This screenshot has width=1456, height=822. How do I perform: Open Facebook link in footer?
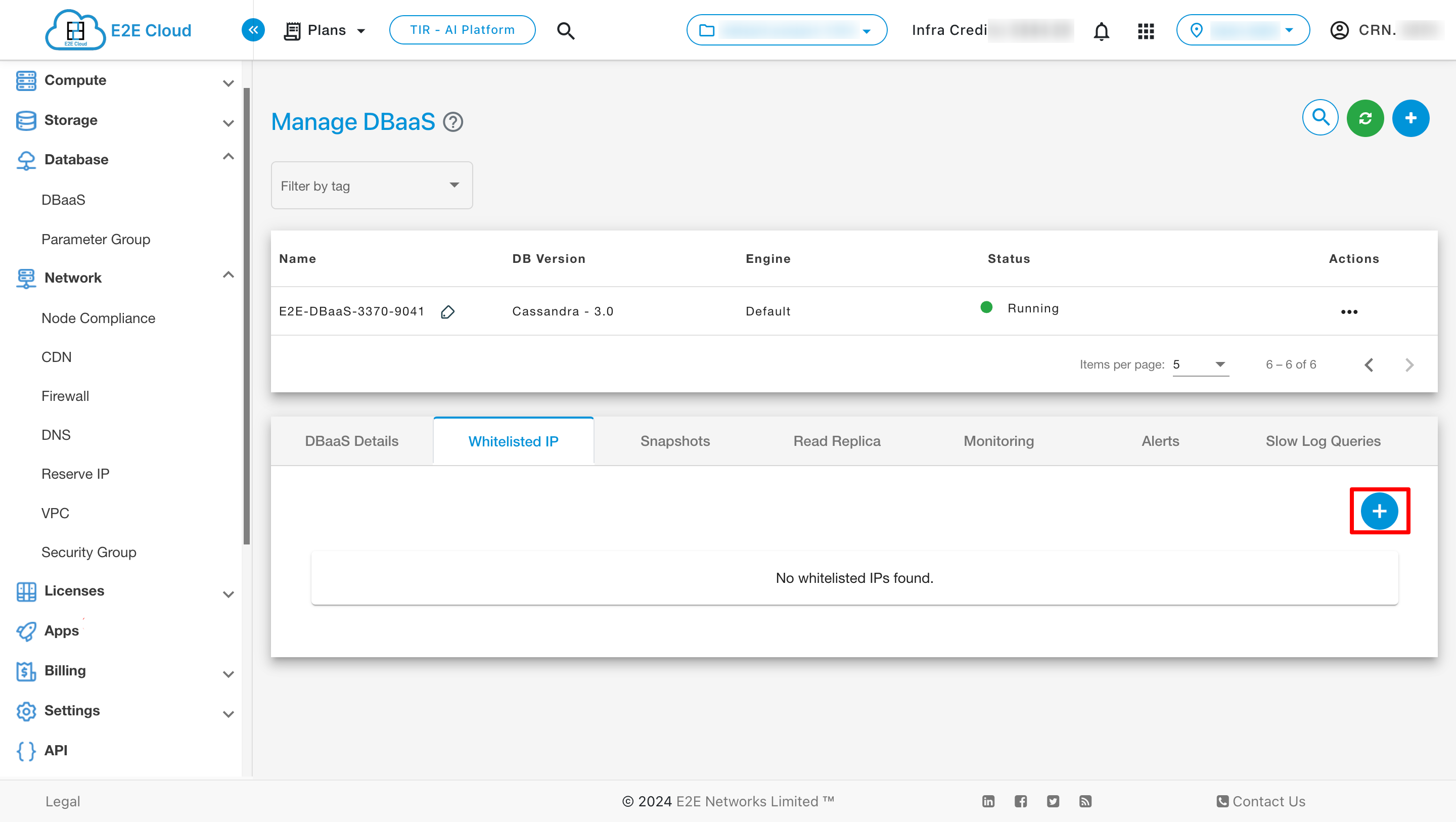[1021, 801]
